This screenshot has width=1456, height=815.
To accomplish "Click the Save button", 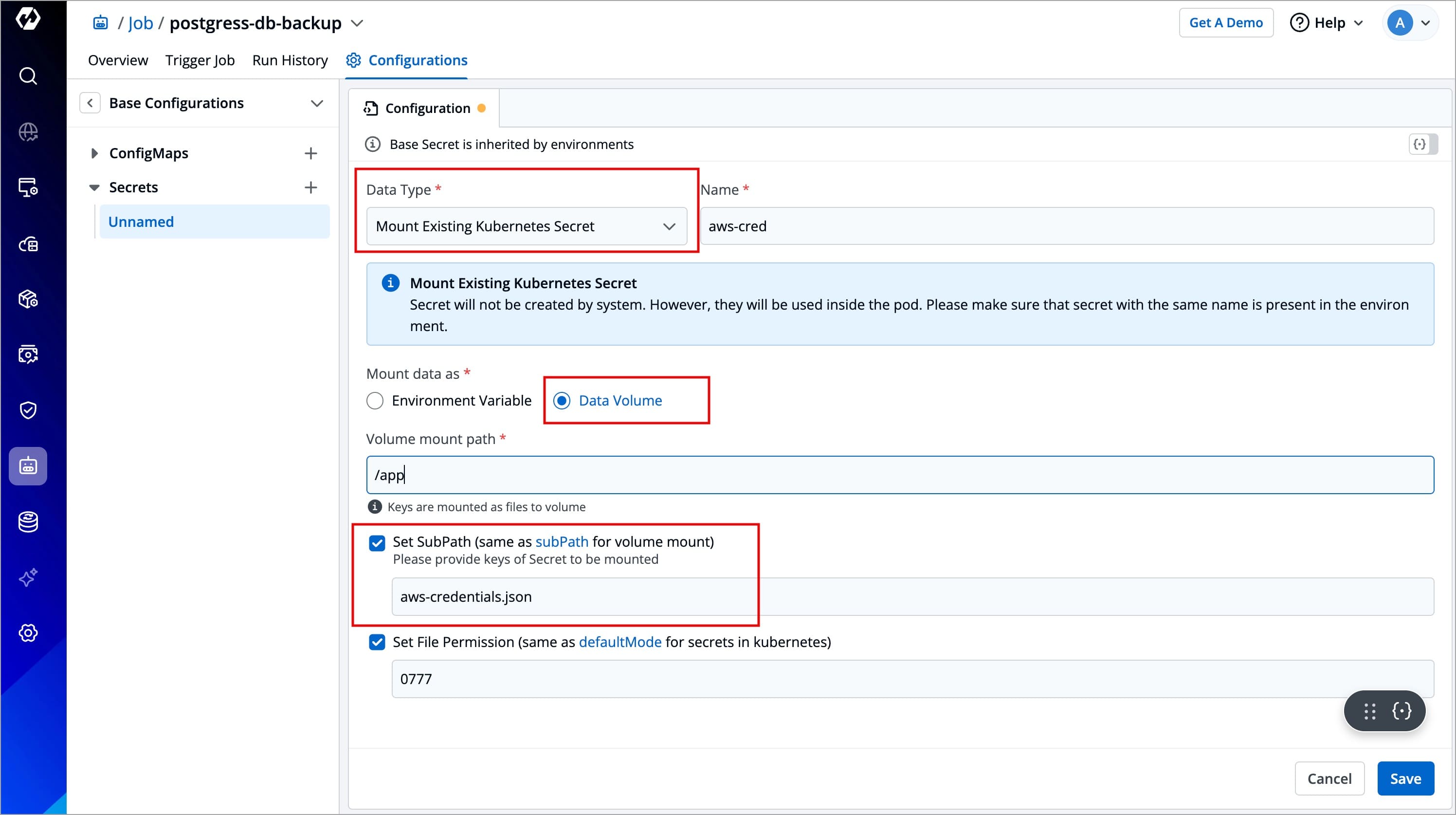I will tap(1404, 779).
